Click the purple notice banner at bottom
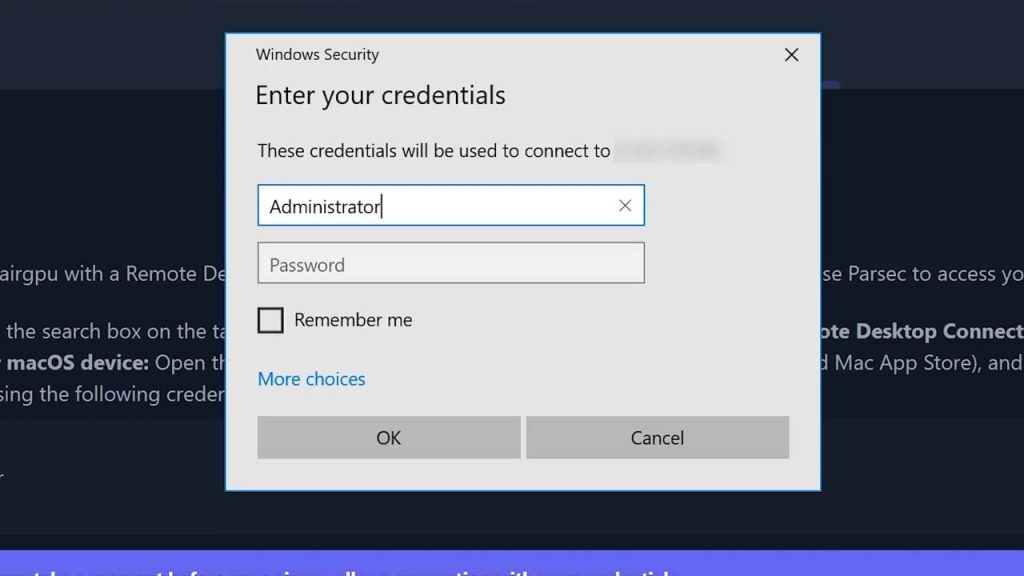Viewport: 1024px width, 576px height. coord(512,563)
